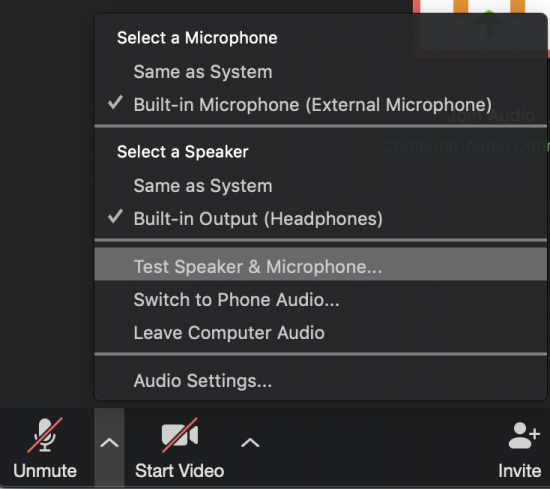
Task: Select Leave Computer Audio
Action: (321, 333)
